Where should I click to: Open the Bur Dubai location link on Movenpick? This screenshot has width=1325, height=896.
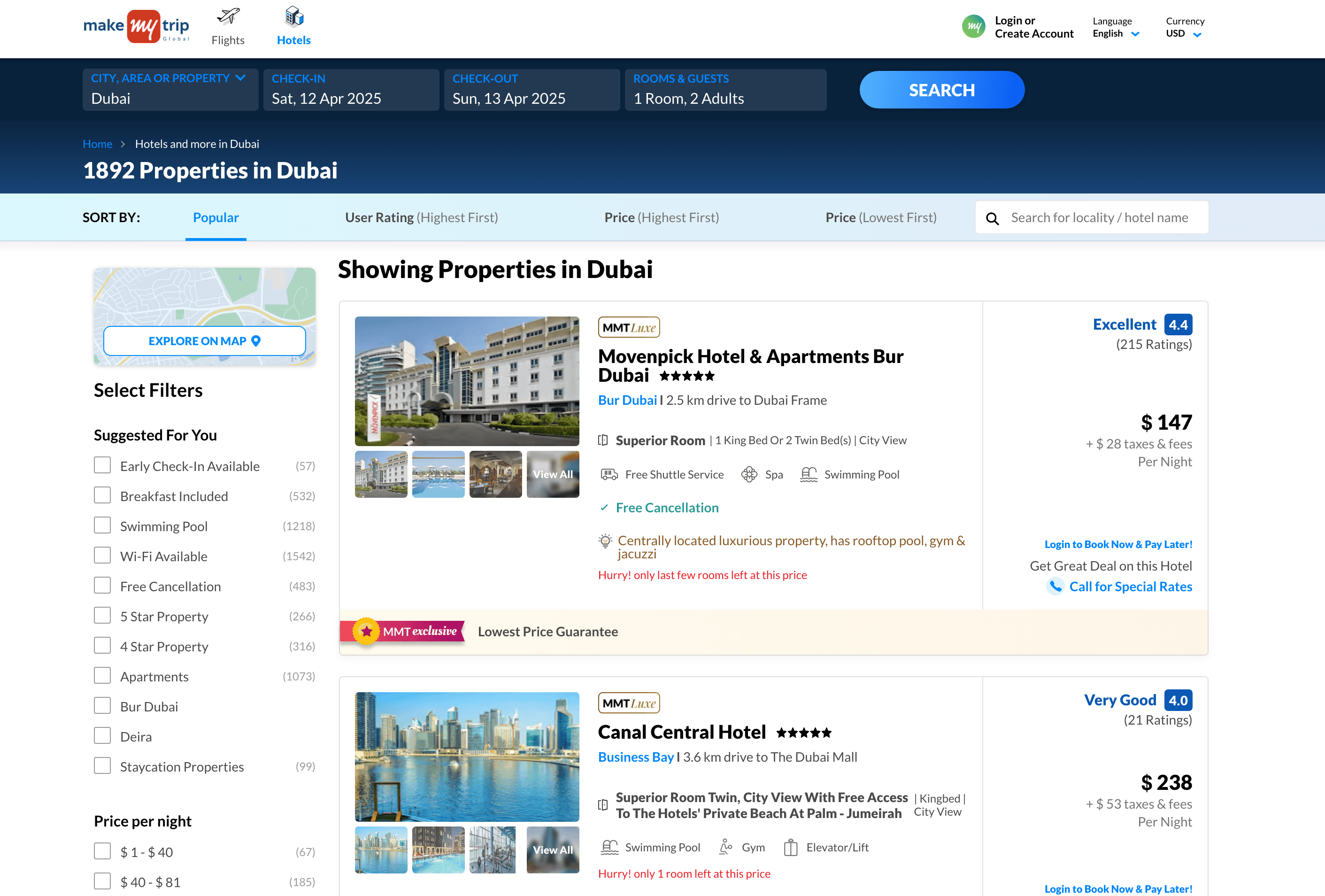click(627, 401)
